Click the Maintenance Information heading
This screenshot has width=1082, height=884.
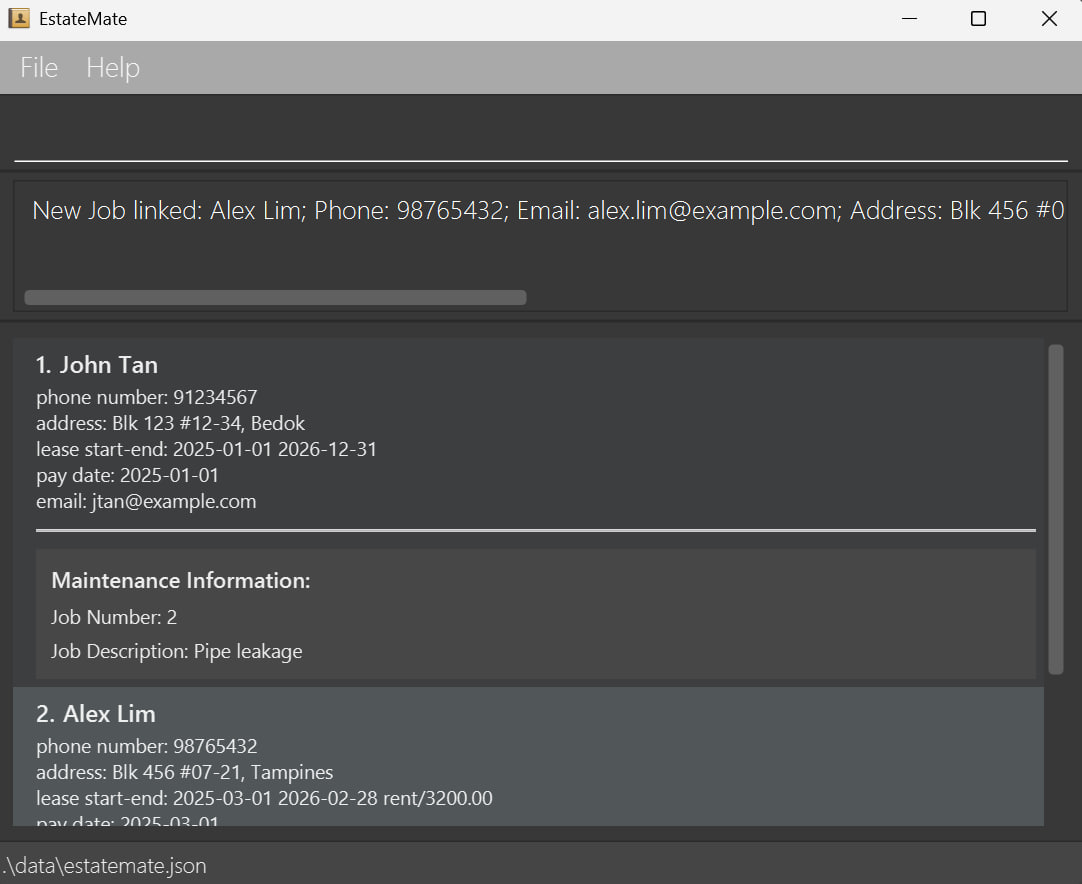(181, 581)
